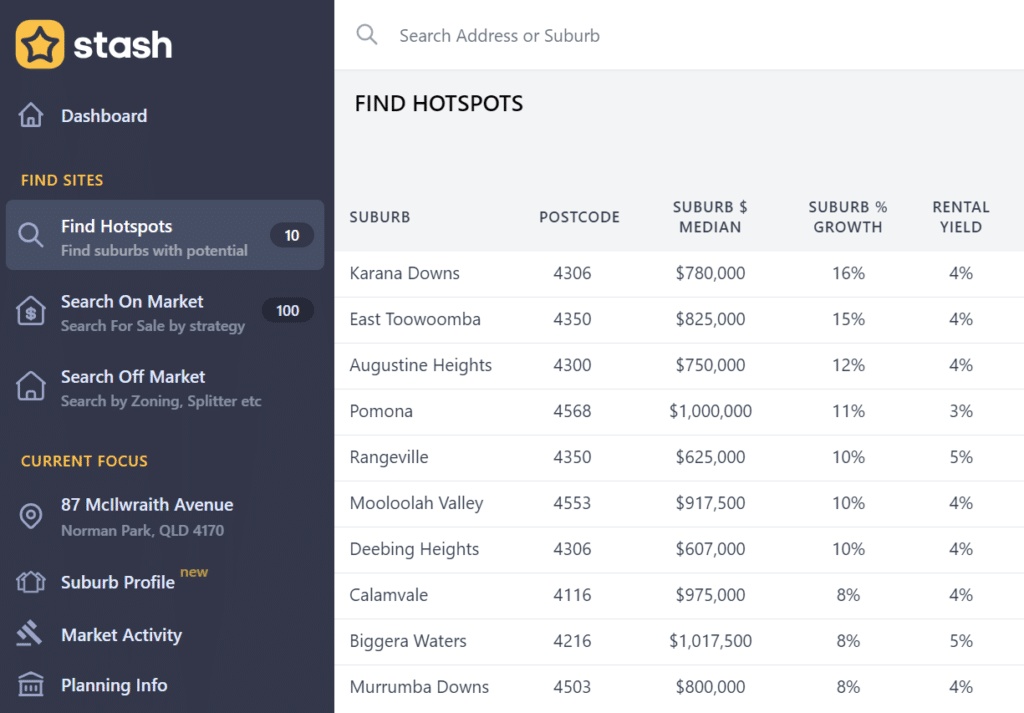
Task: Click the Search Off Market house icon
Action: tap(31, 386)
